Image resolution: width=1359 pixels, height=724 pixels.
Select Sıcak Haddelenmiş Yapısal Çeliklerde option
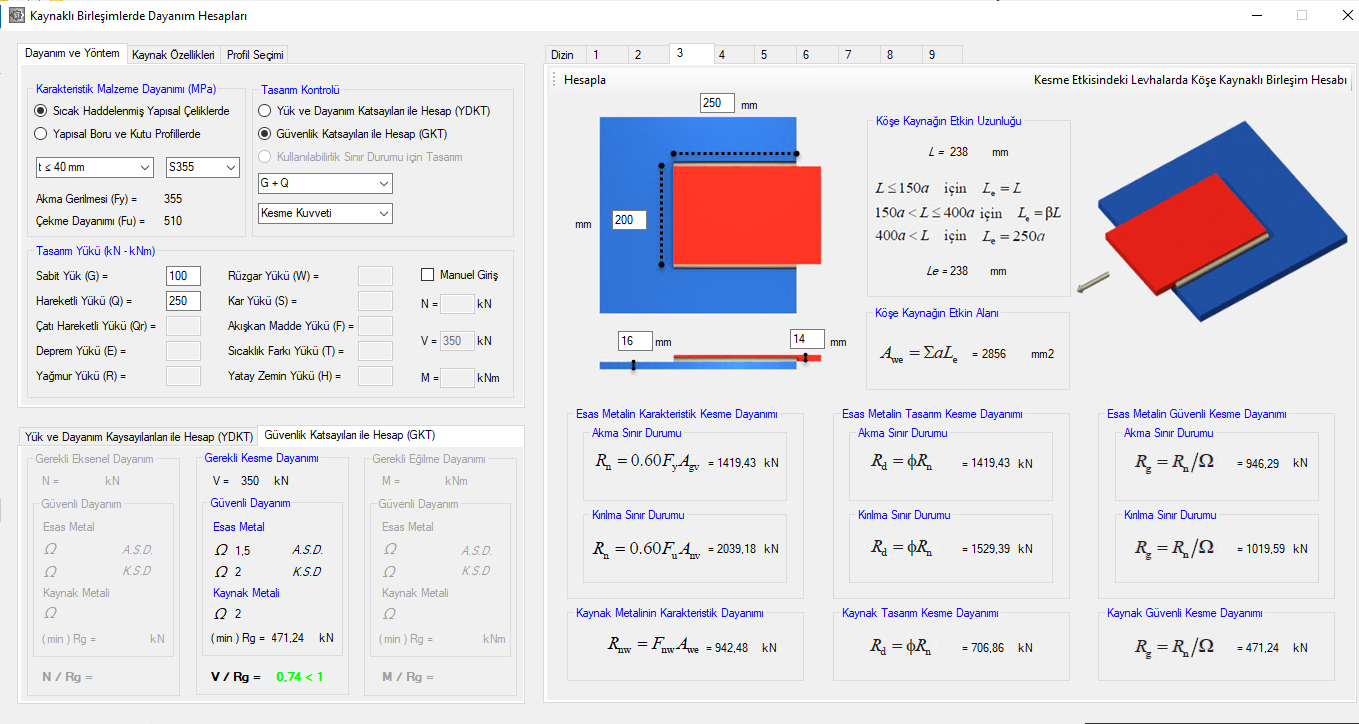[132, 111]
